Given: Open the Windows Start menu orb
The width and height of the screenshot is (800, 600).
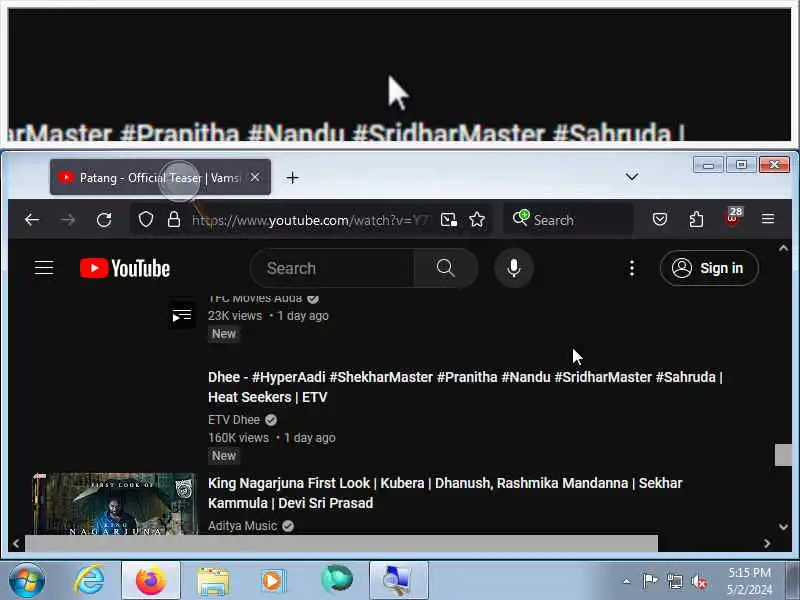Looking at the screenshot, I should 27,580.
